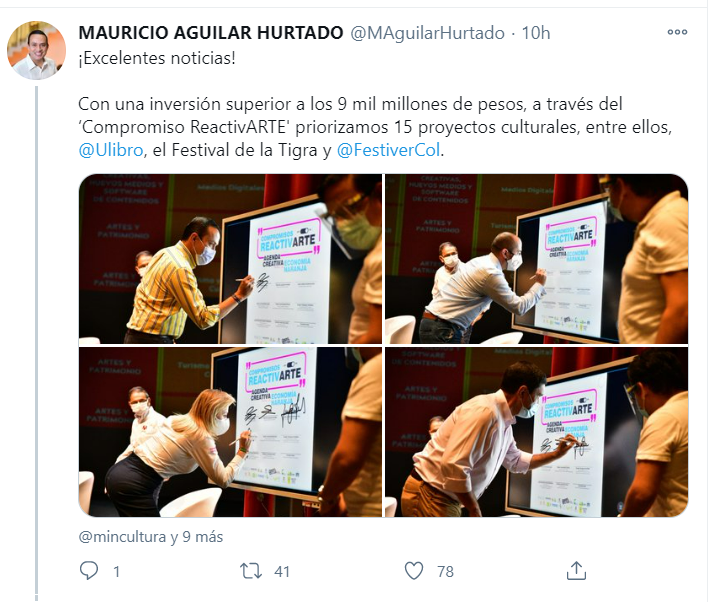Click the retweet count 41

[x=282, y=571]
